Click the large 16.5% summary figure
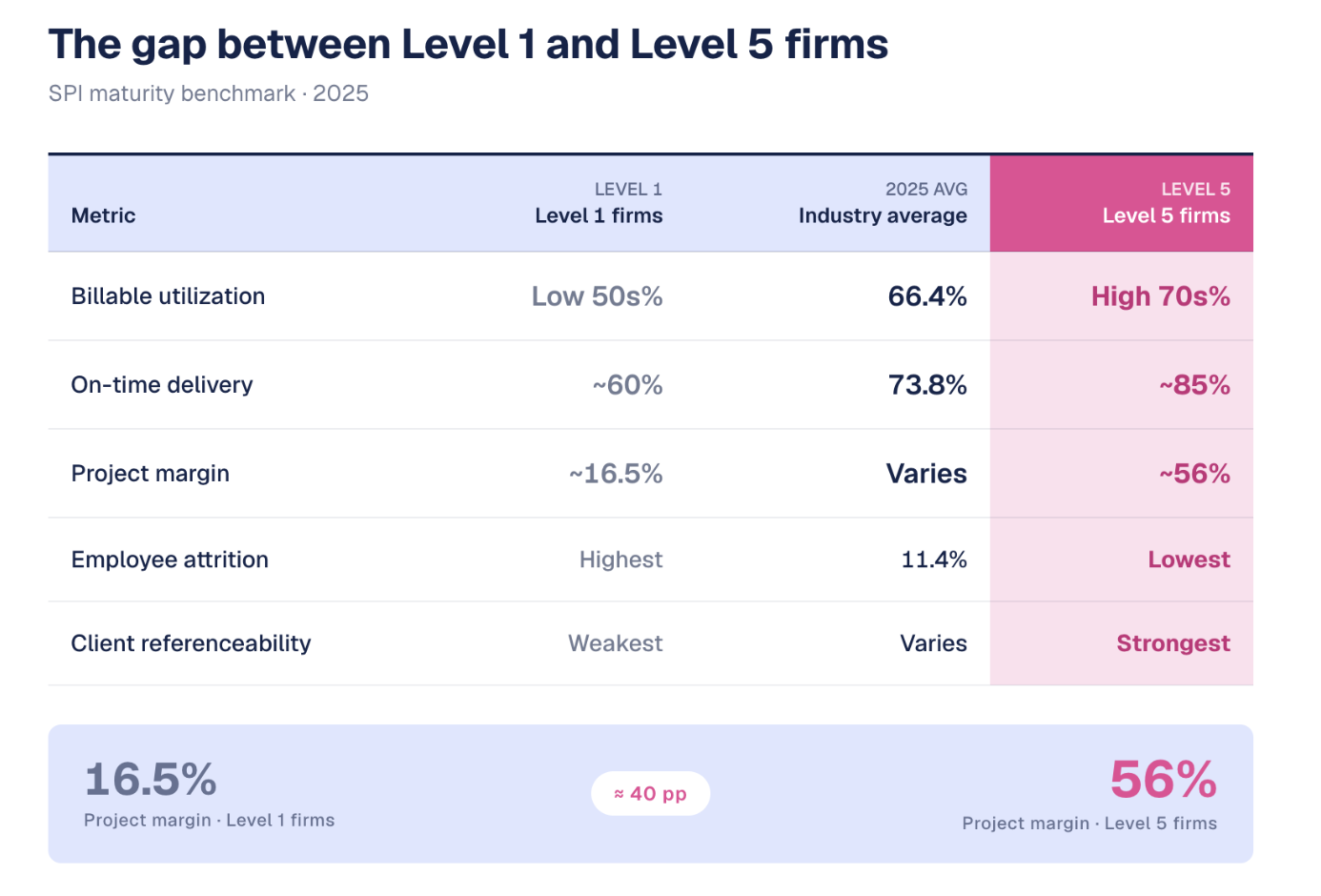Image resolution: width=1321 pixels, height=896 pixels. point(151,780)
